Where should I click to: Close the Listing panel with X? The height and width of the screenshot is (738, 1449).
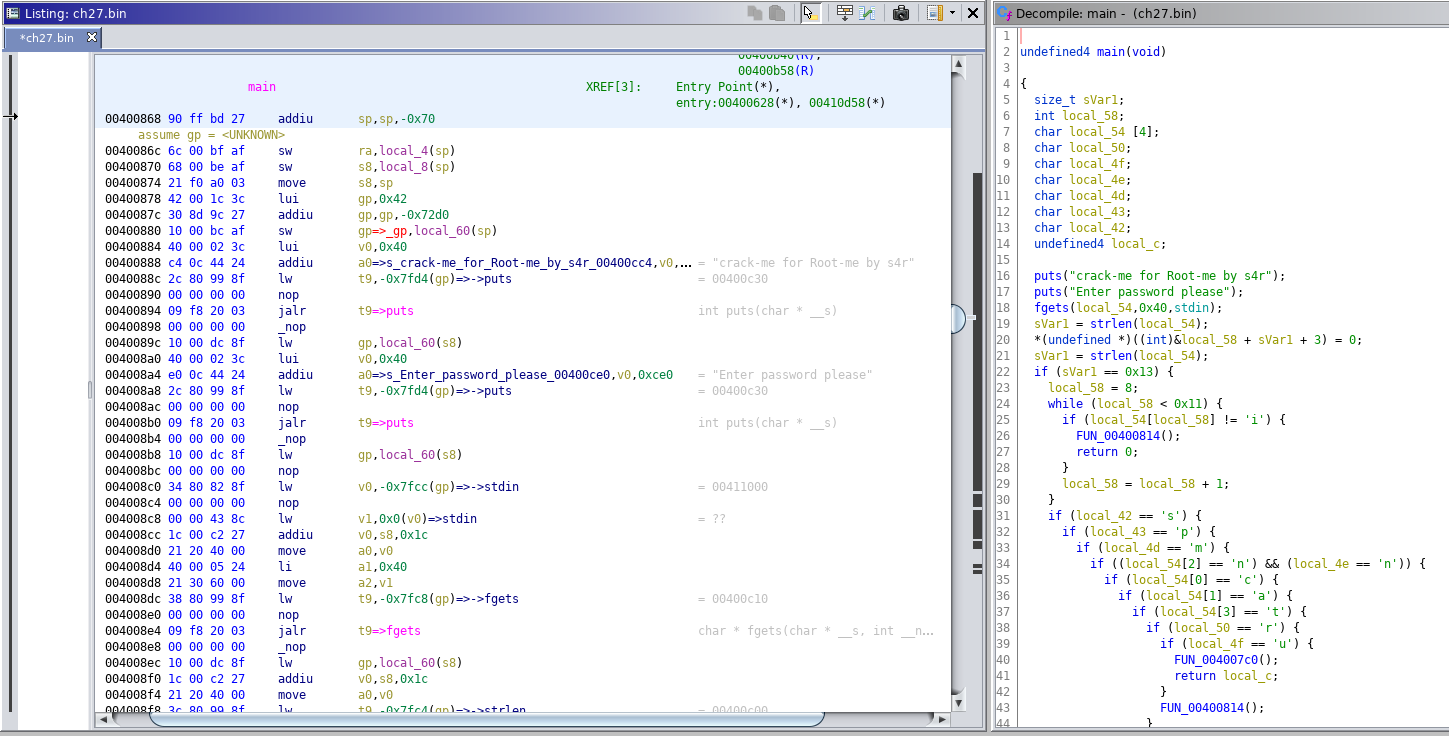[972, 13]
